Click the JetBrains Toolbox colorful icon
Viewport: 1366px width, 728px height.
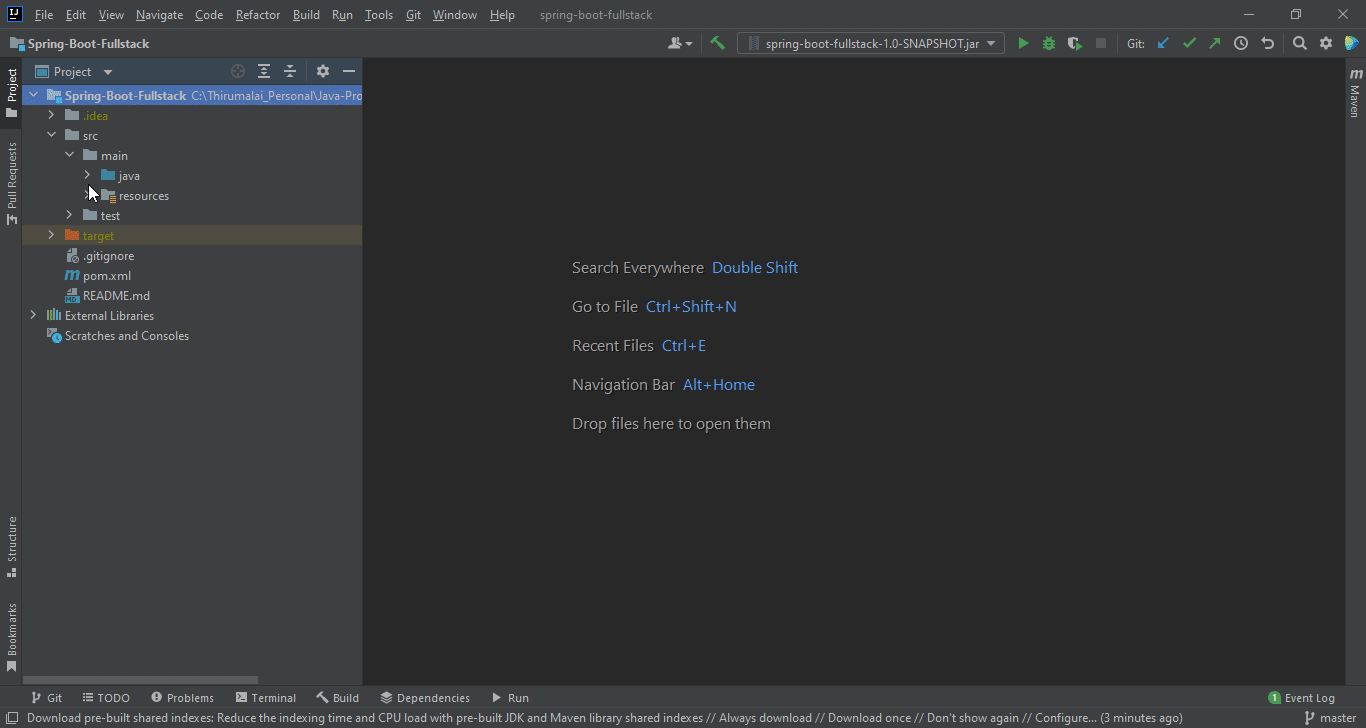(1352, 43)
